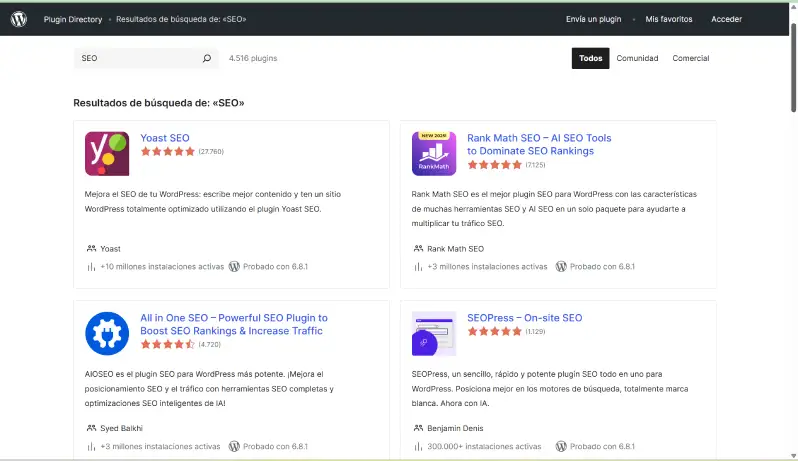Image resolution: width=798 pixels, height=461 pixels.
Task: Click Resultados de búsqueda breadcrumb in header
Action: [x=181, y=19]
